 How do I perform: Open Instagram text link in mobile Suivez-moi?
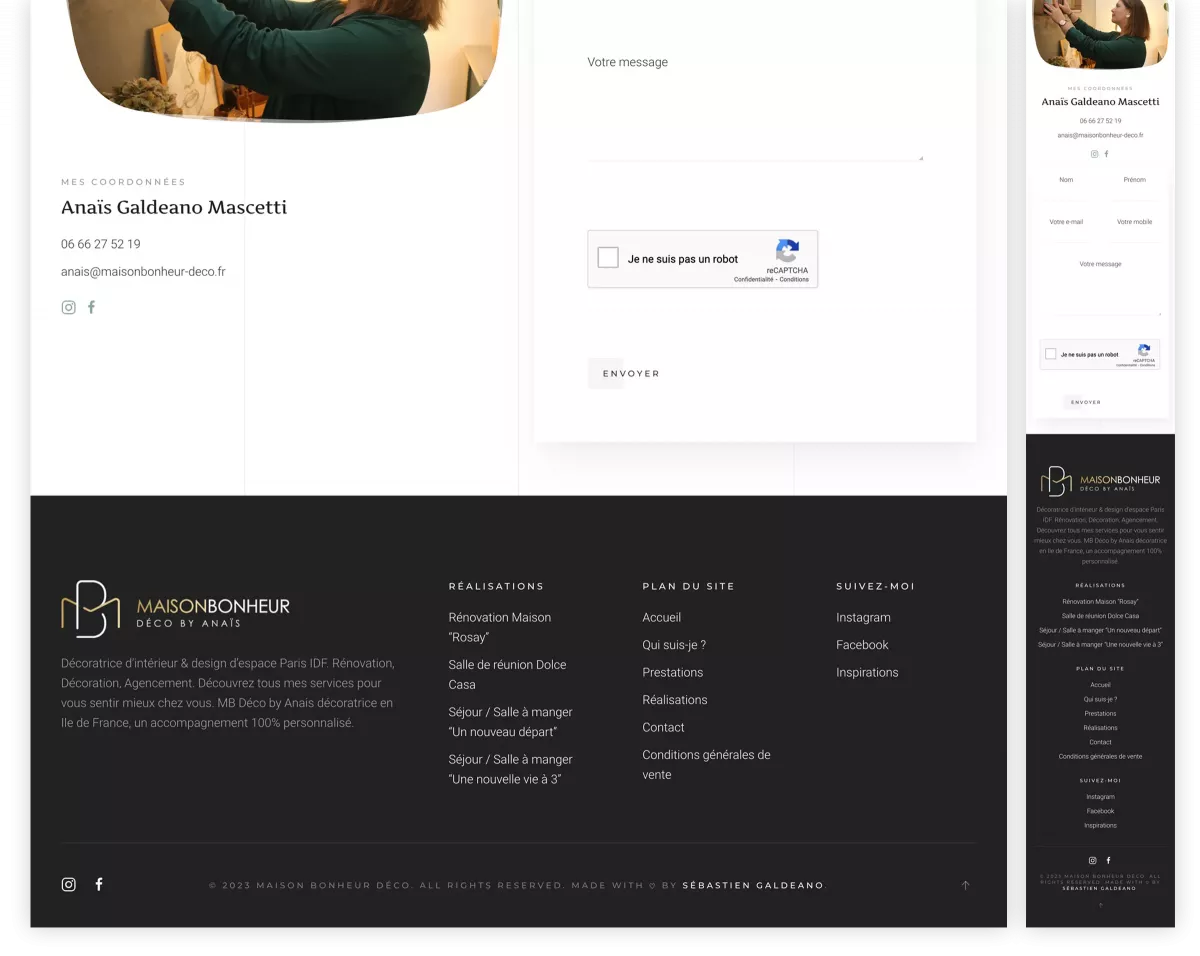[1100, 797]
